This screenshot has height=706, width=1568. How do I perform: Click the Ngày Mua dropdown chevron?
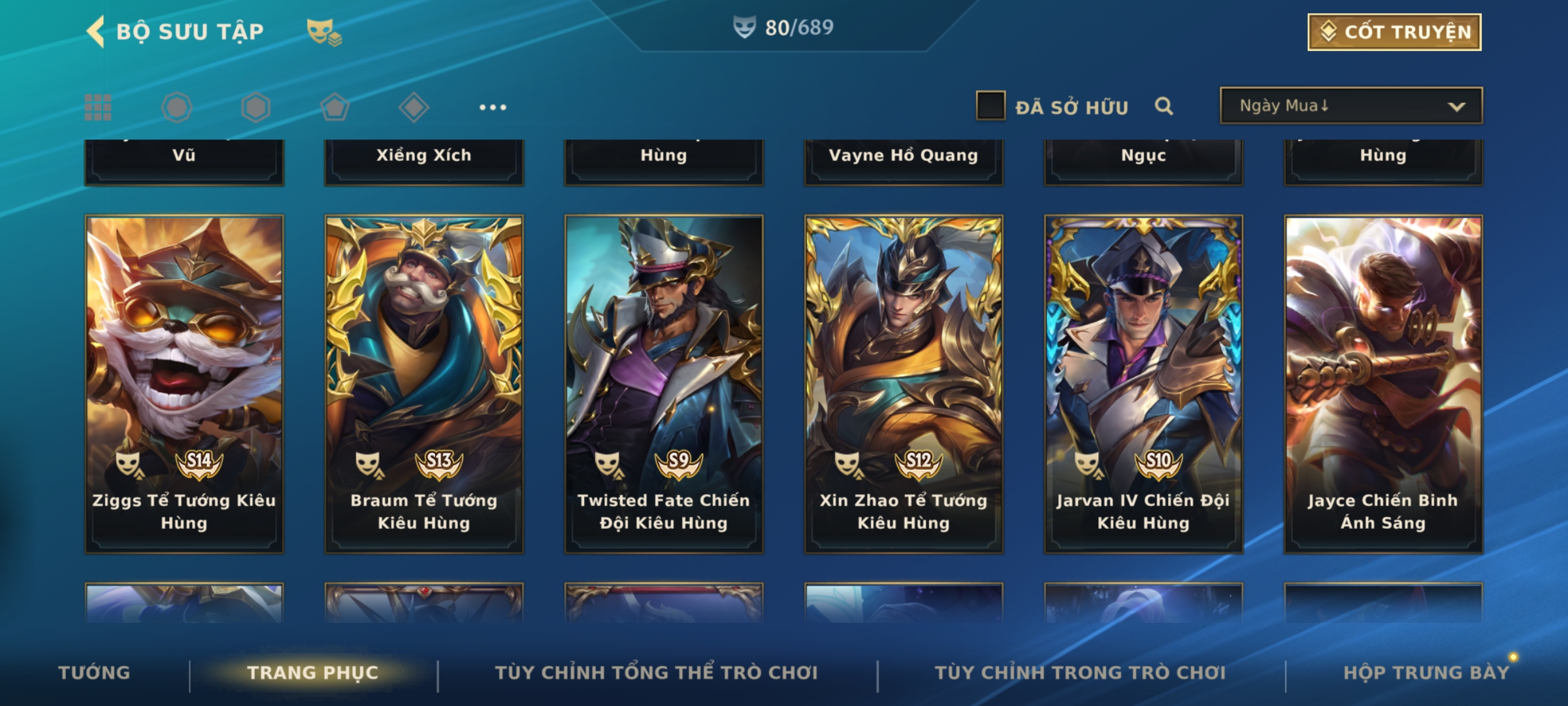1456,107
